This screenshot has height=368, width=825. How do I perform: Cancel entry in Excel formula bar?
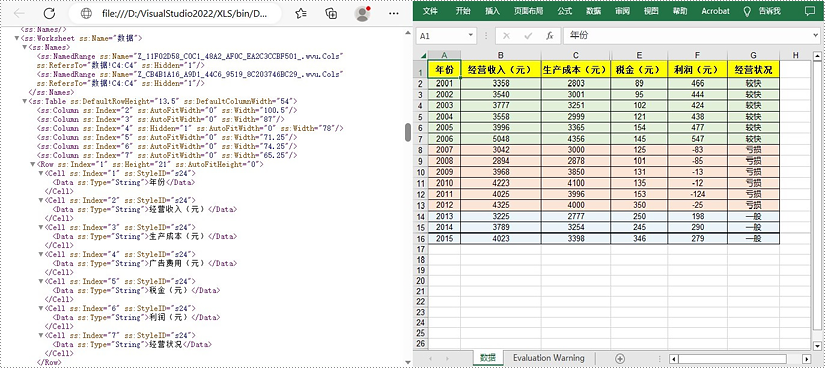[x=506, y=36]
